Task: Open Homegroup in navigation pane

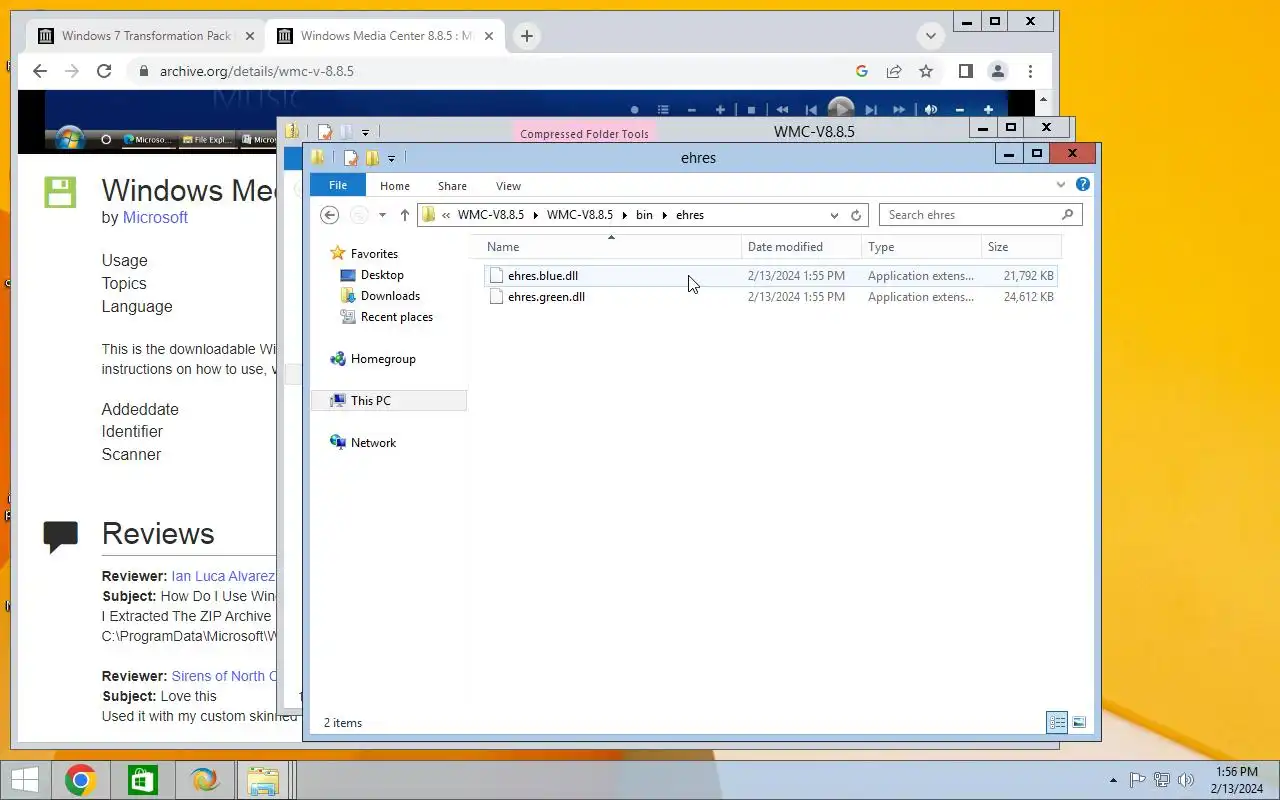Action: [x=383, y=359]
